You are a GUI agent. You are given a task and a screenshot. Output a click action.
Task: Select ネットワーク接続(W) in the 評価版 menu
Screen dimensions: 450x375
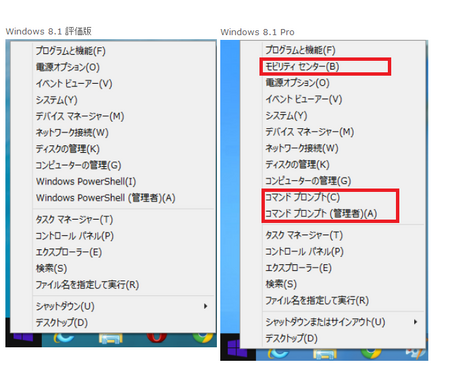pyautogui.click(x=113, y=133)
